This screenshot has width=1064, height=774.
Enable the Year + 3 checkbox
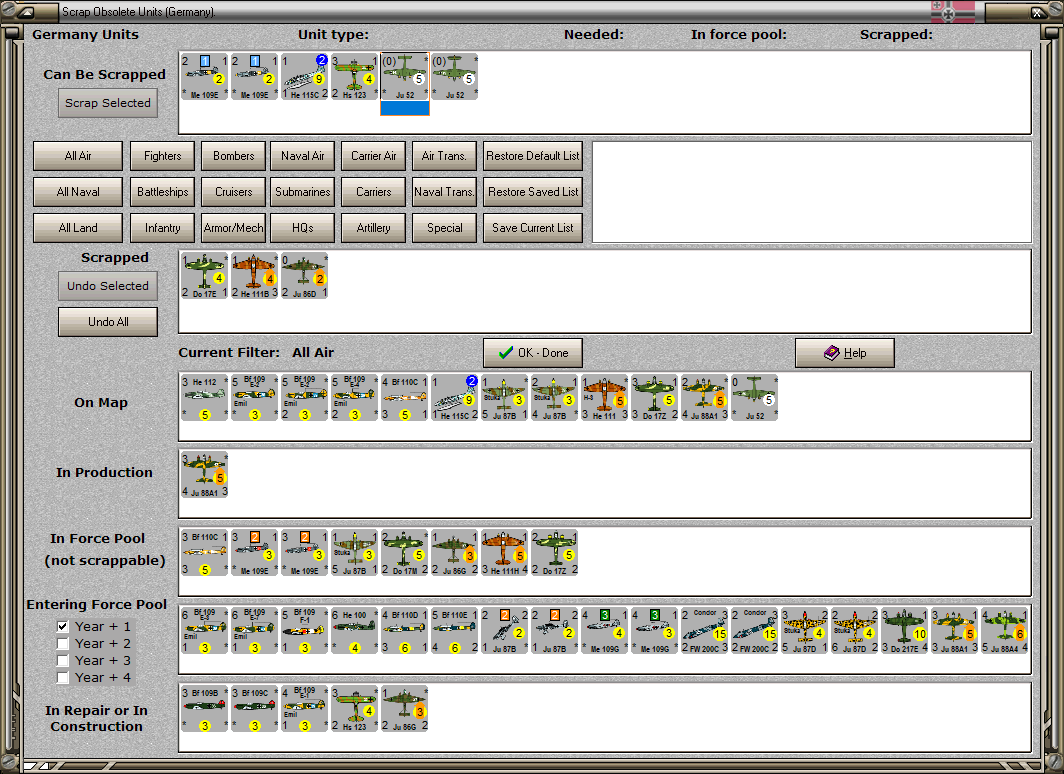63,660
